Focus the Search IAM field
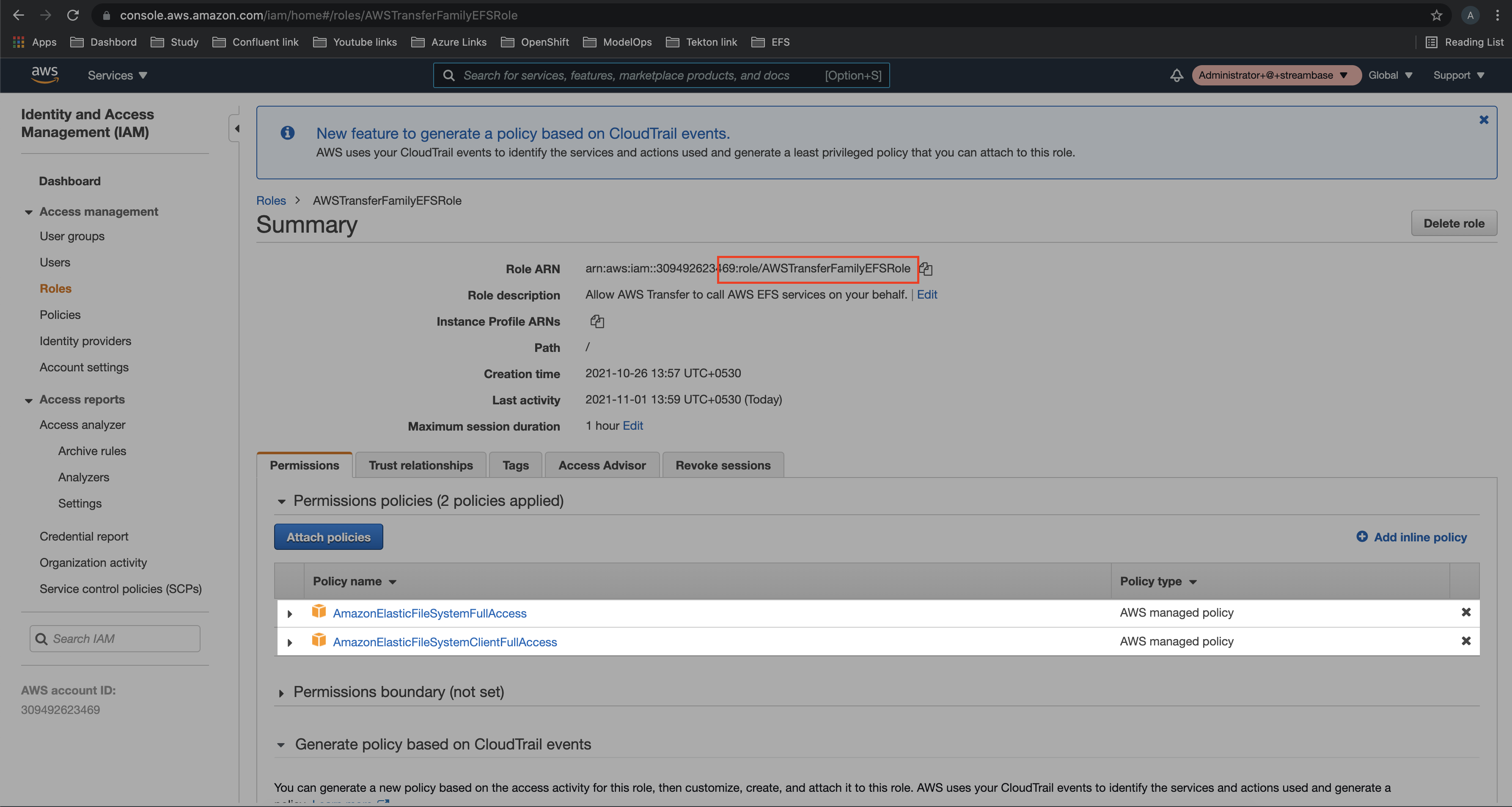This screenshot has height=807, width=1512. [115, 638]
